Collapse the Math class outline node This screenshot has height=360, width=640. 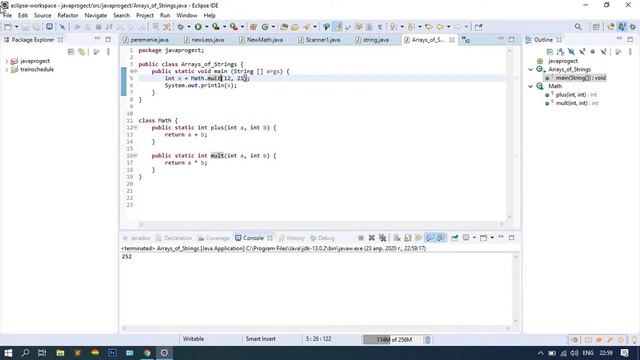pyautogui.click(x=531, y=87)
